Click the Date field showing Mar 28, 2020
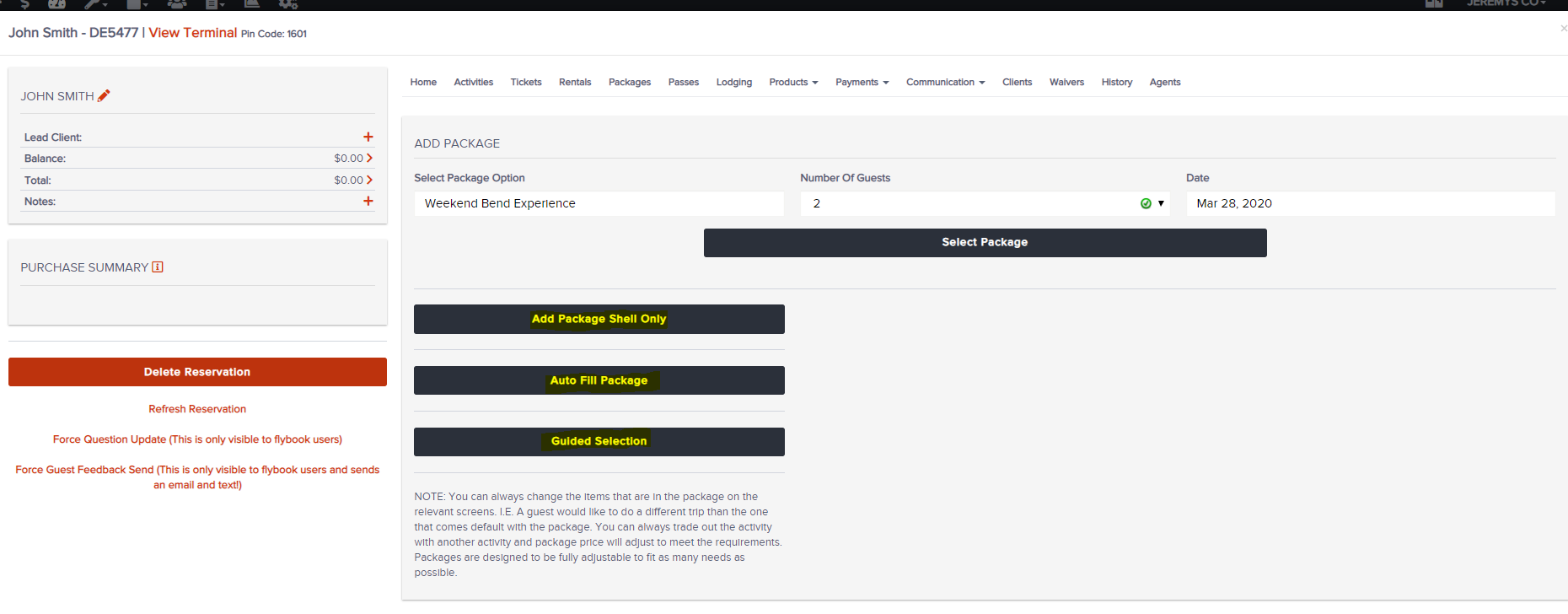This screenshot has width=1568, height=614. (1371, 203)
